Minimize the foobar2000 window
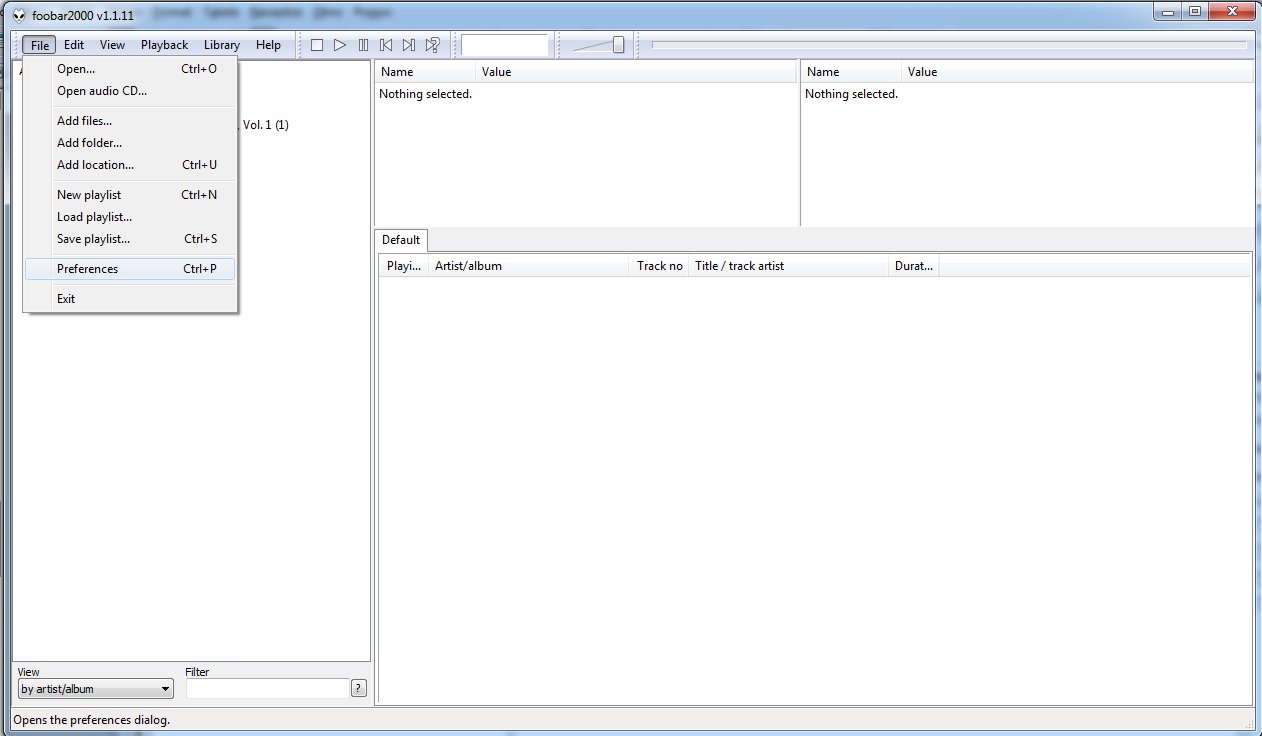1262x736 pixels. 1167,11
